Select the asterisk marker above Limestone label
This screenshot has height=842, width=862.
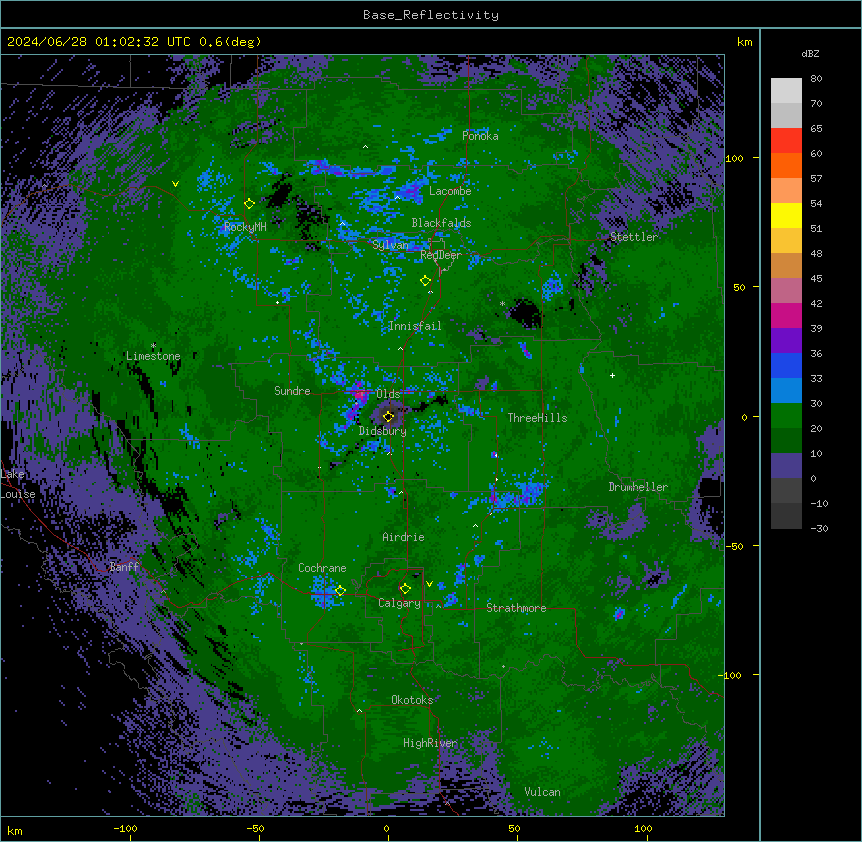153,346
